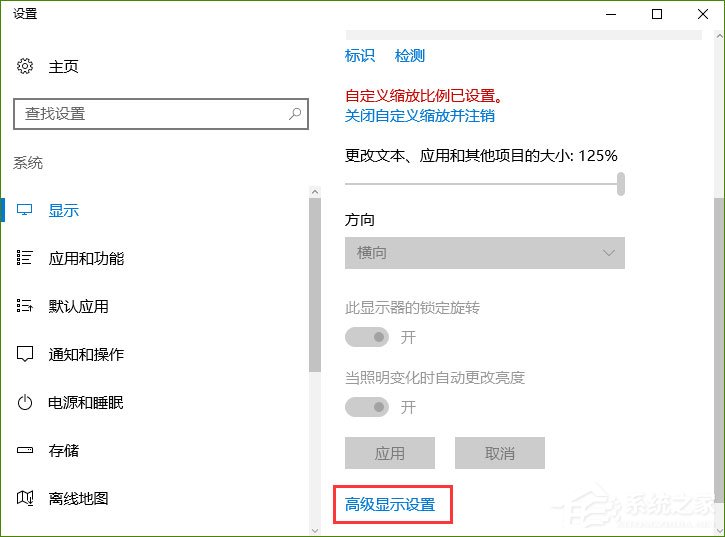Toggle the rotation lock switch

366,337
